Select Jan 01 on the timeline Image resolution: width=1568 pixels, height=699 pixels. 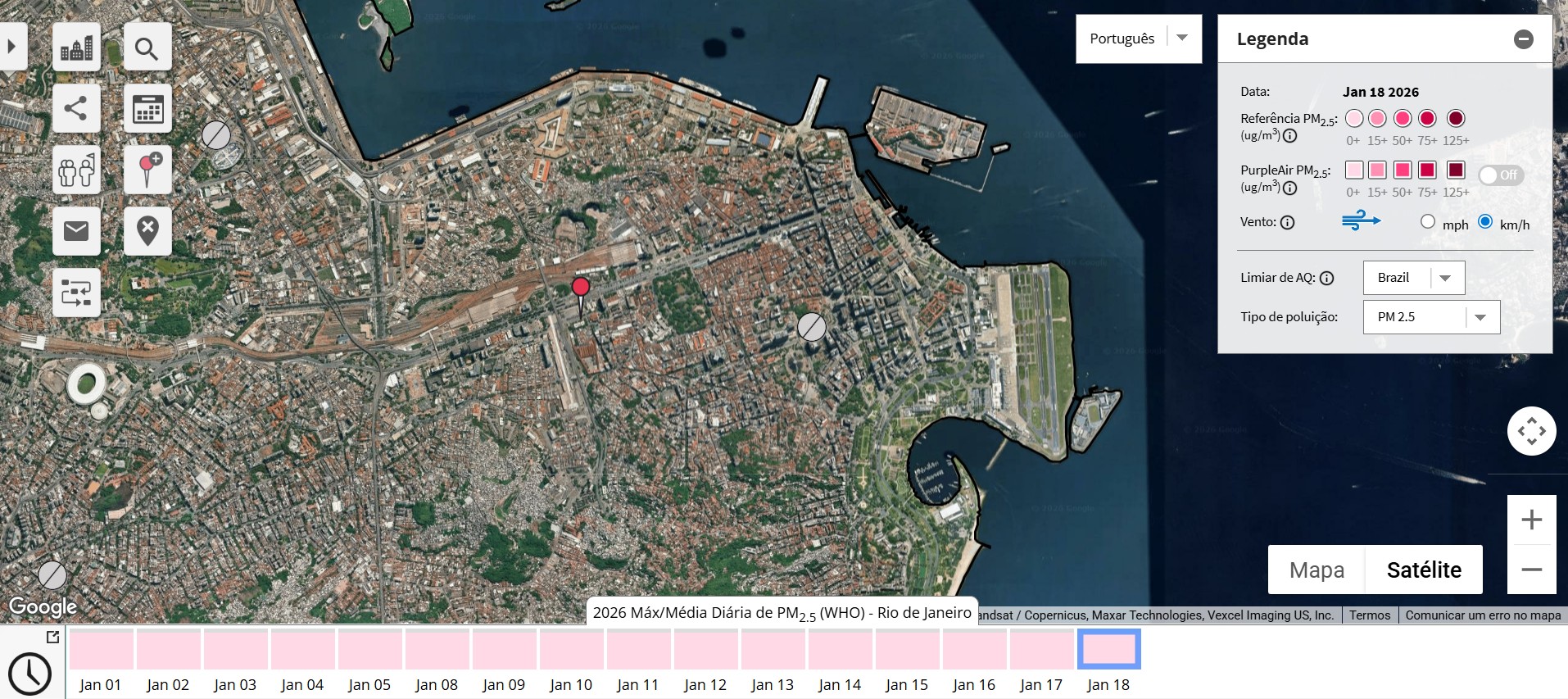click(101, 650)
